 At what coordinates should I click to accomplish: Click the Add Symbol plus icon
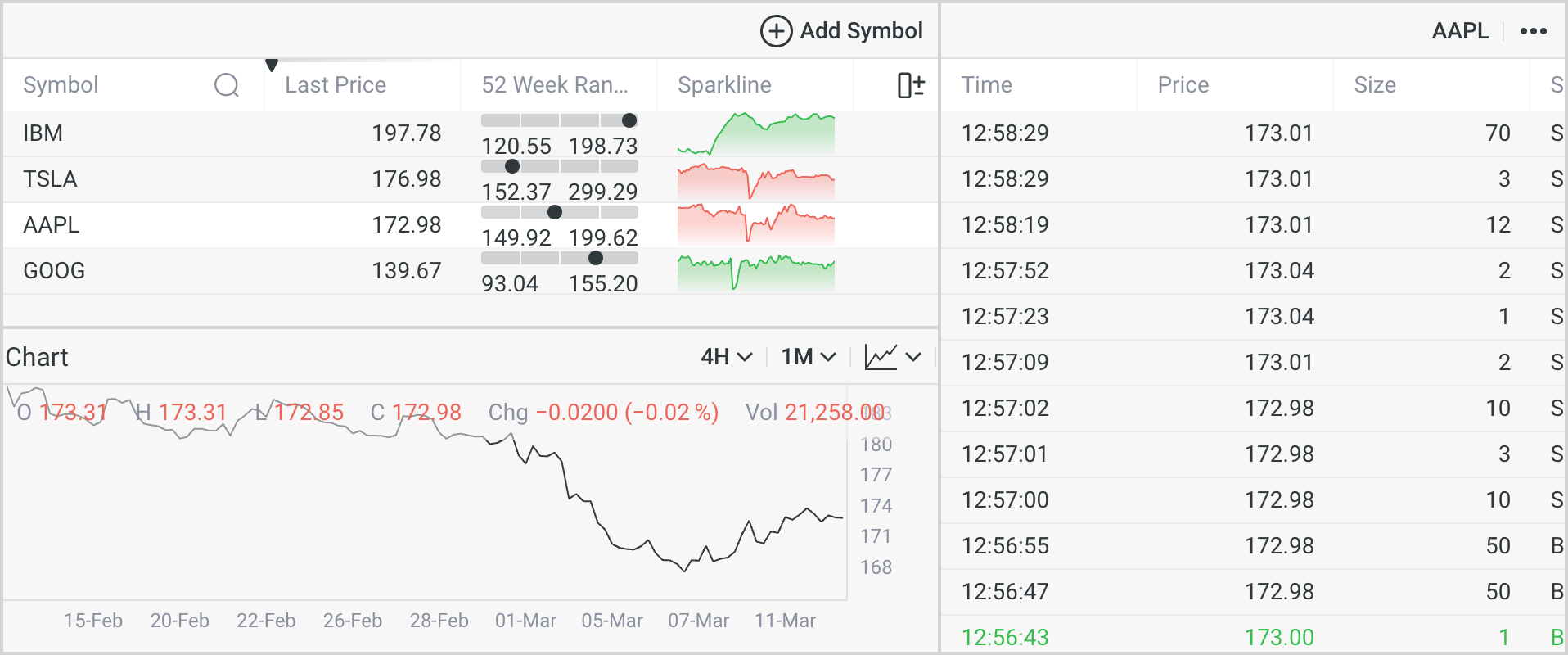[776, 31]
